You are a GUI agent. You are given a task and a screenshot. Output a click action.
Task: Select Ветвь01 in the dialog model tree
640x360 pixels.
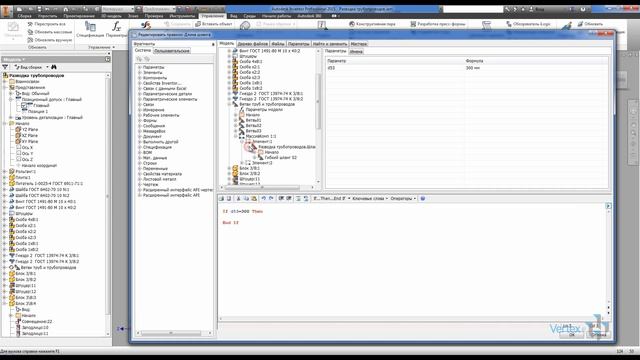[253, 120]
